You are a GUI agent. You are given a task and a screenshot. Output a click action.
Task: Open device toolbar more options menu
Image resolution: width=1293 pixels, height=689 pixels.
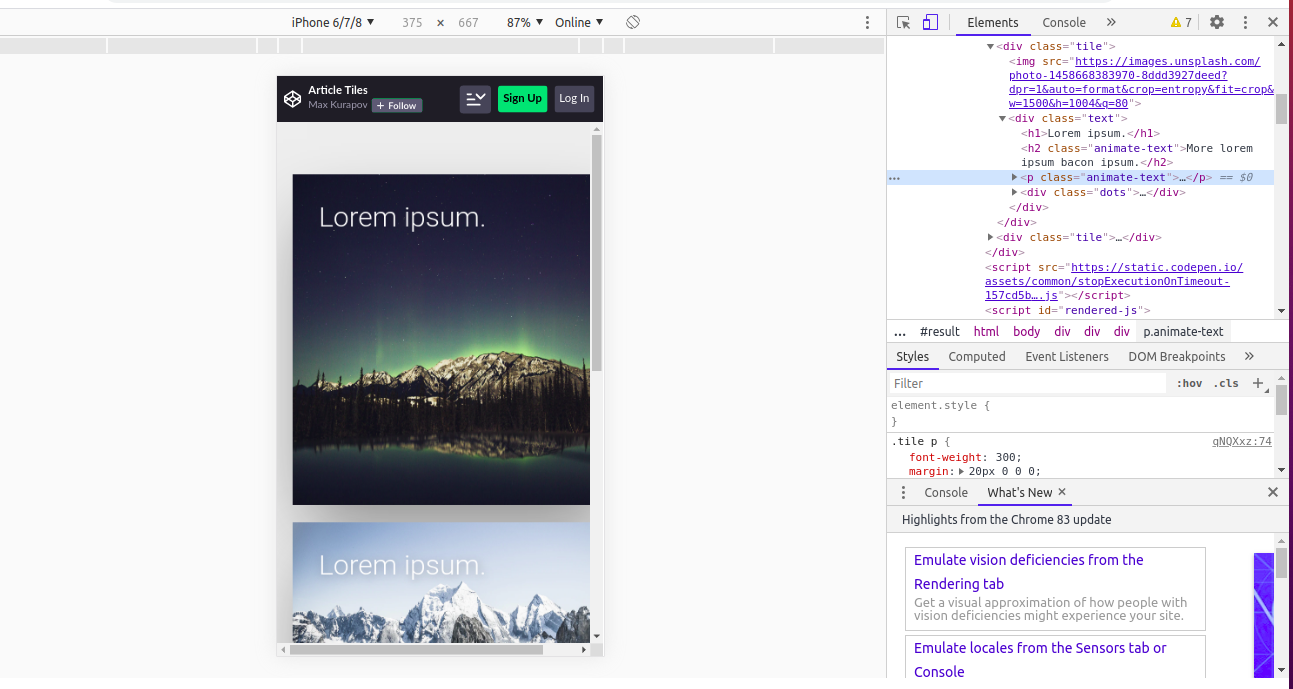click(x=867, y=22)
